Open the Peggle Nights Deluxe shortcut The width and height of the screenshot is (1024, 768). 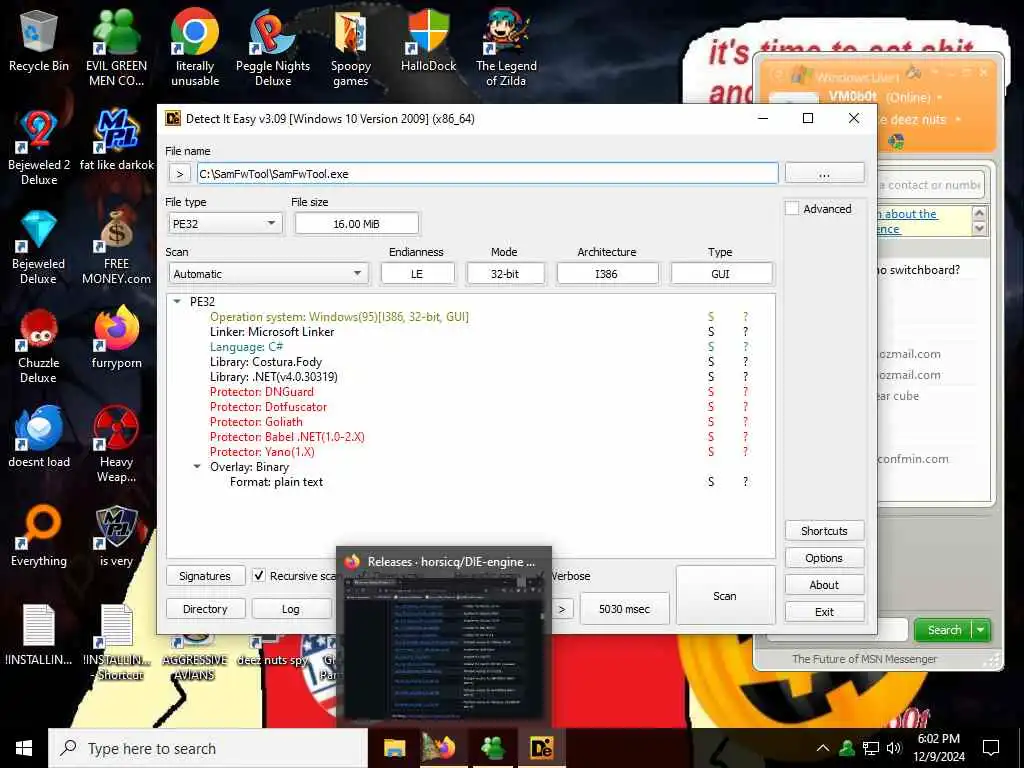pyautogui.click(x=273, y=47)
